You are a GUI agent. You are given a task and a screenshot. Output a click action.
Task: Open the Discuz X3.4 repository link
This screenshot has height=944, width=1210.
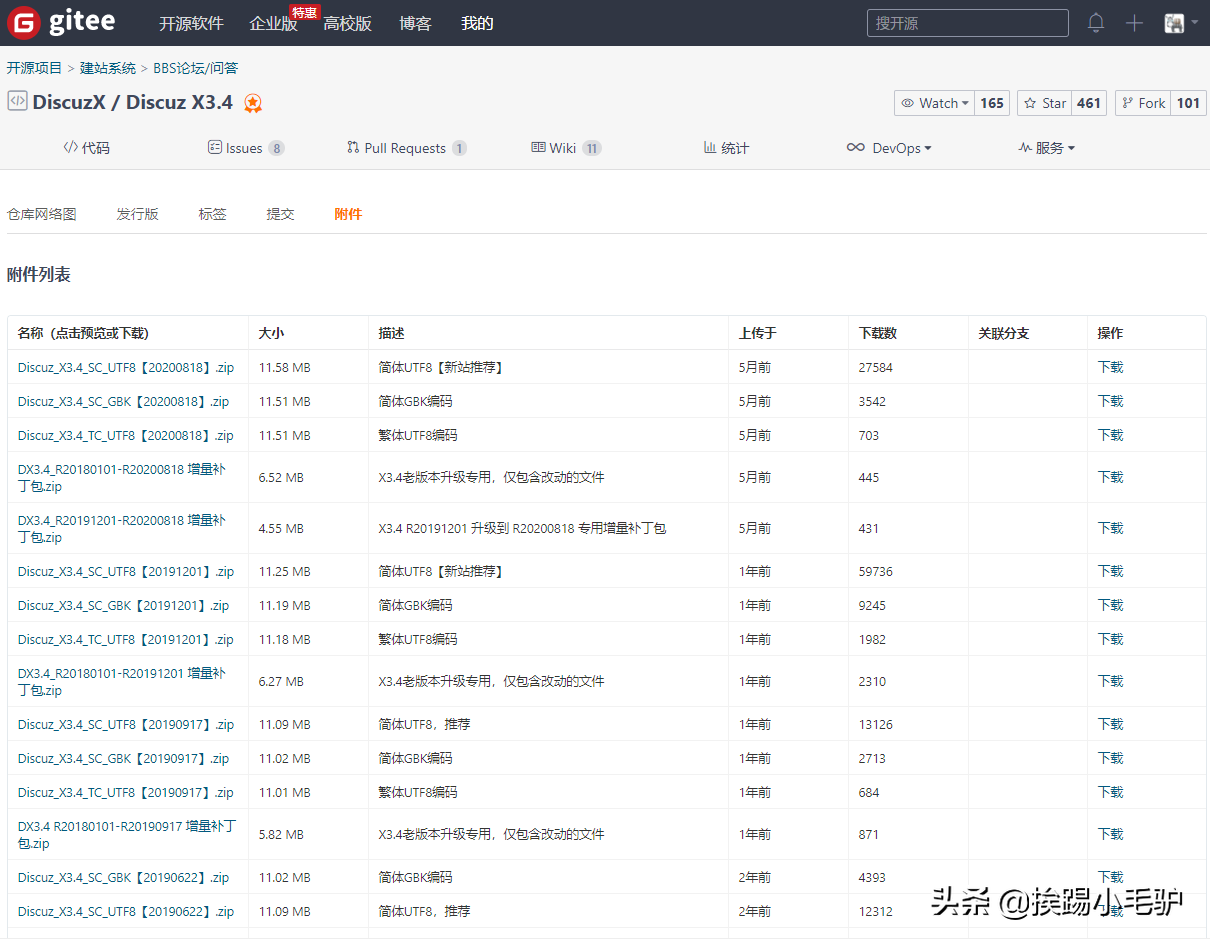pos(179,102)
